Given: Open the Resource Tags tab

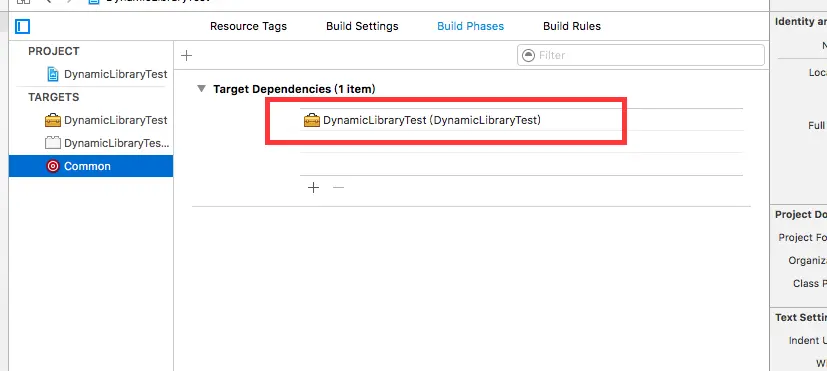Looking at the screenshot, I should pos(248,26).
